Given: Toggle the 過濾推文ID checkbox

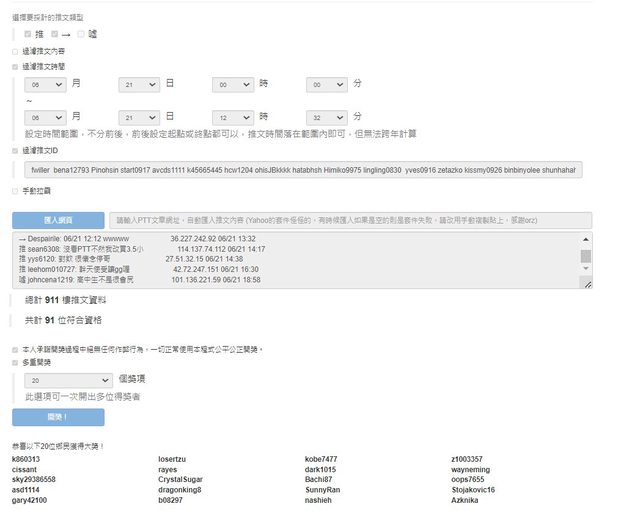Looking at the screenshot, I should (14, 150).
